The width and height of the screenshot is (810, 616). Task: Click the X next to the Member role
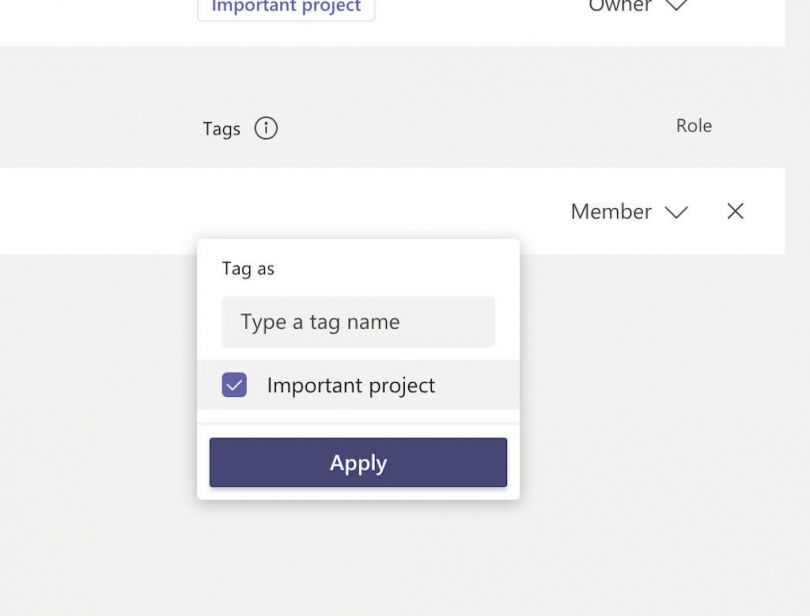click(735, 211)
